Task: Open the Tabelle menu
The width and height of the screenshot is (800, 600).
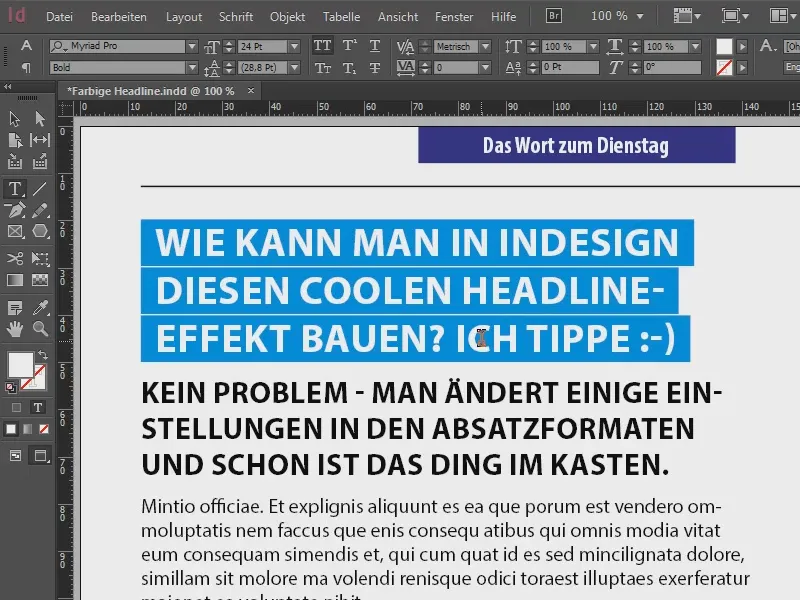Action: [x=341, y=17]
